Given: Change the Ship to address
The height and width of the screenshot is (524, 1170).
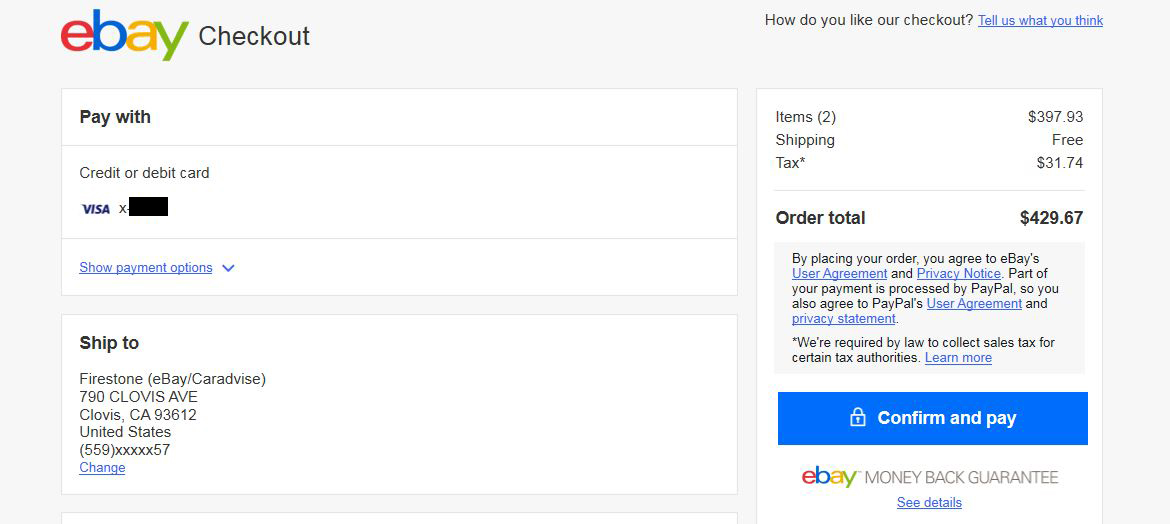Looking at the screenshot, I should 102,467.
